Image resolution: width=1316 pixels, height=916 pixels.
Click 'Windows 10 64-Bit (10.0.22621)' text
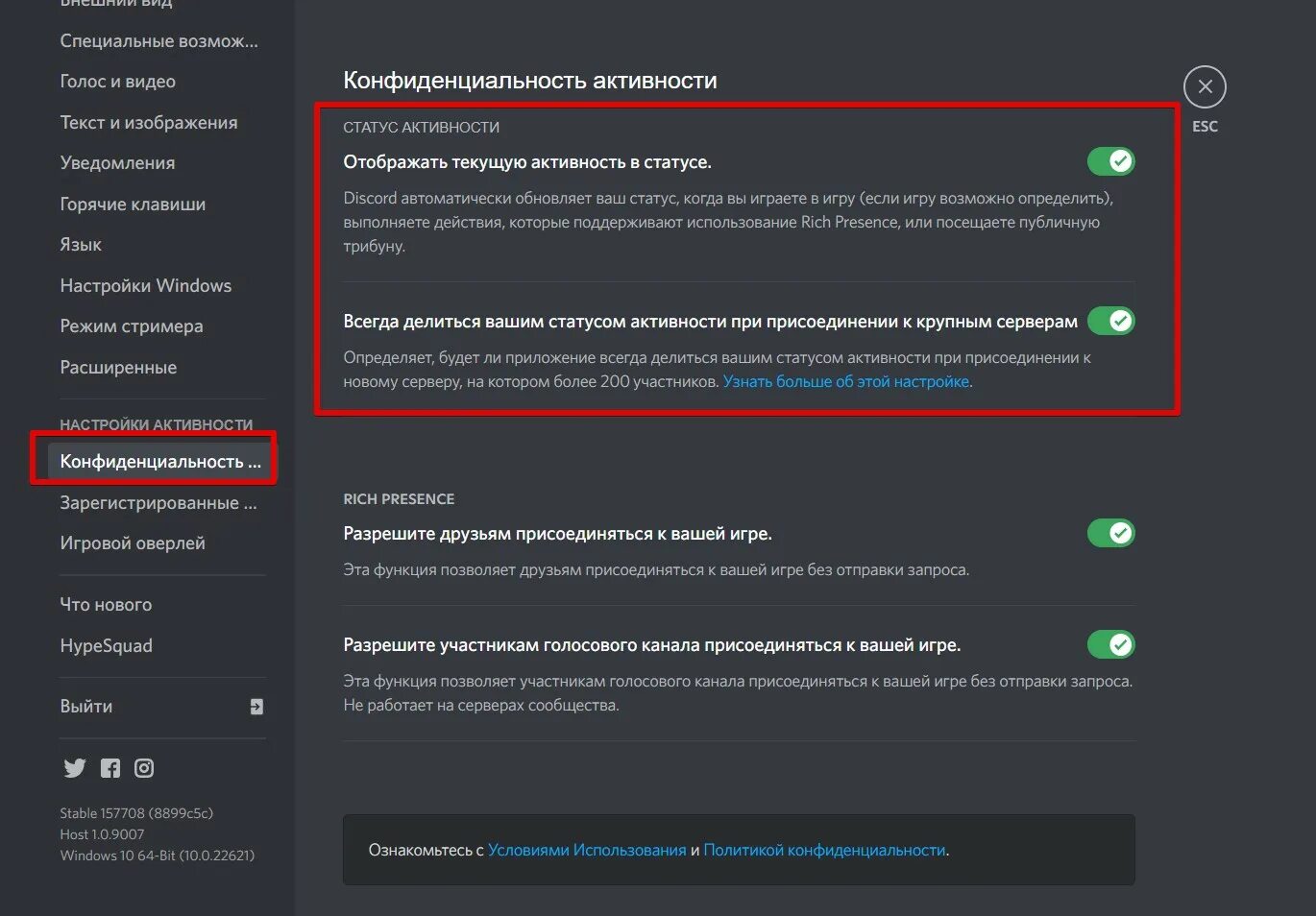point(158,856)
